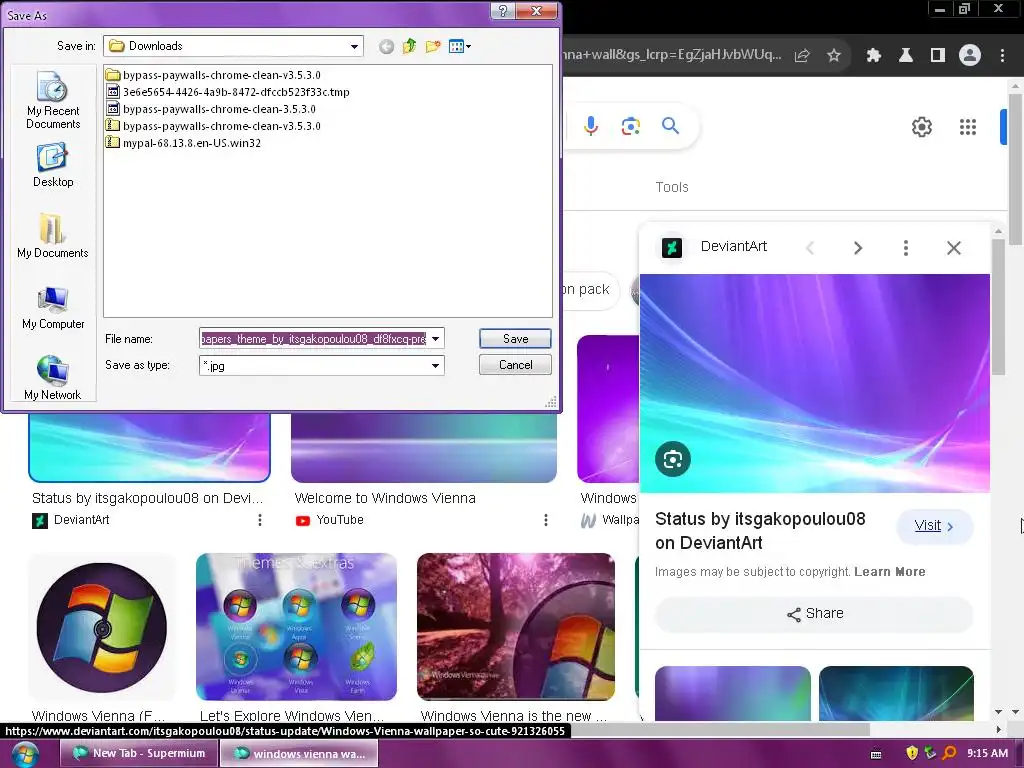The width and height of the screenshot is (1024, 768).
Task: Show next image in preview panel
Action: [857, 248]
